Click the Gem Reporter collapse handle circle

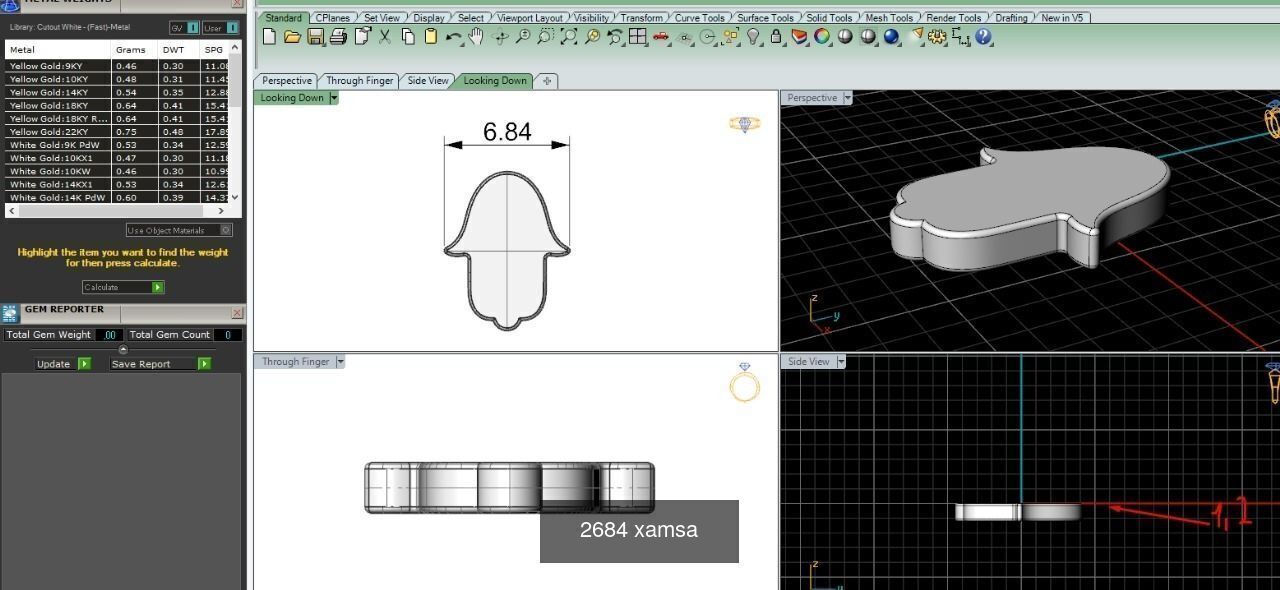click(123, 349)
